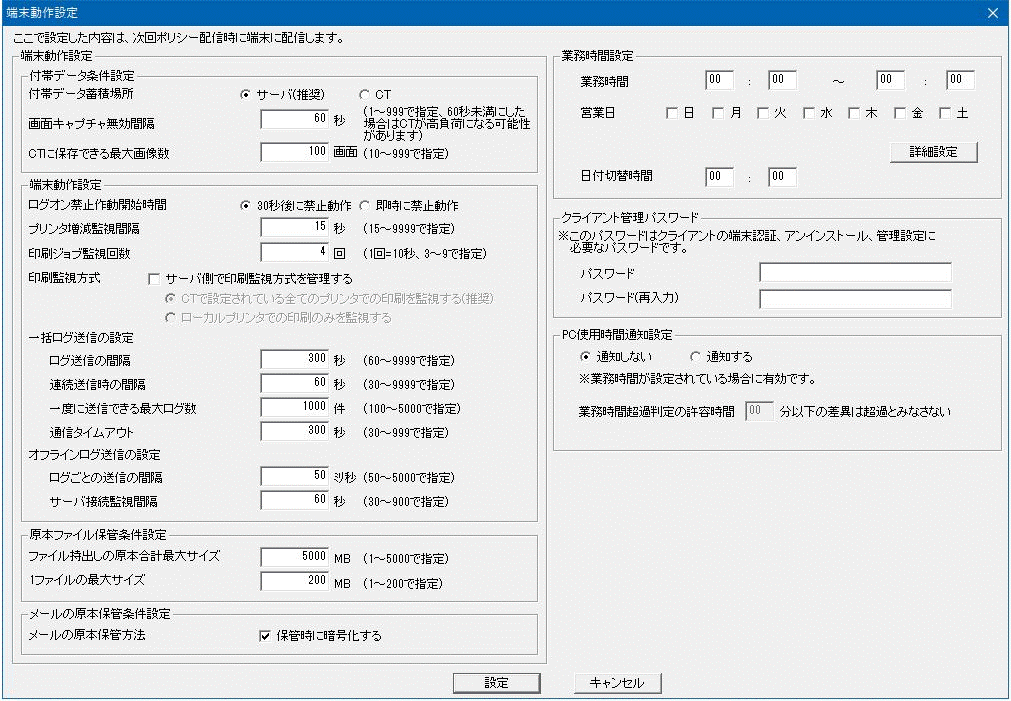Tick the 日 business day checkbox
This screenshot has height=701, width=1011.
672,114
